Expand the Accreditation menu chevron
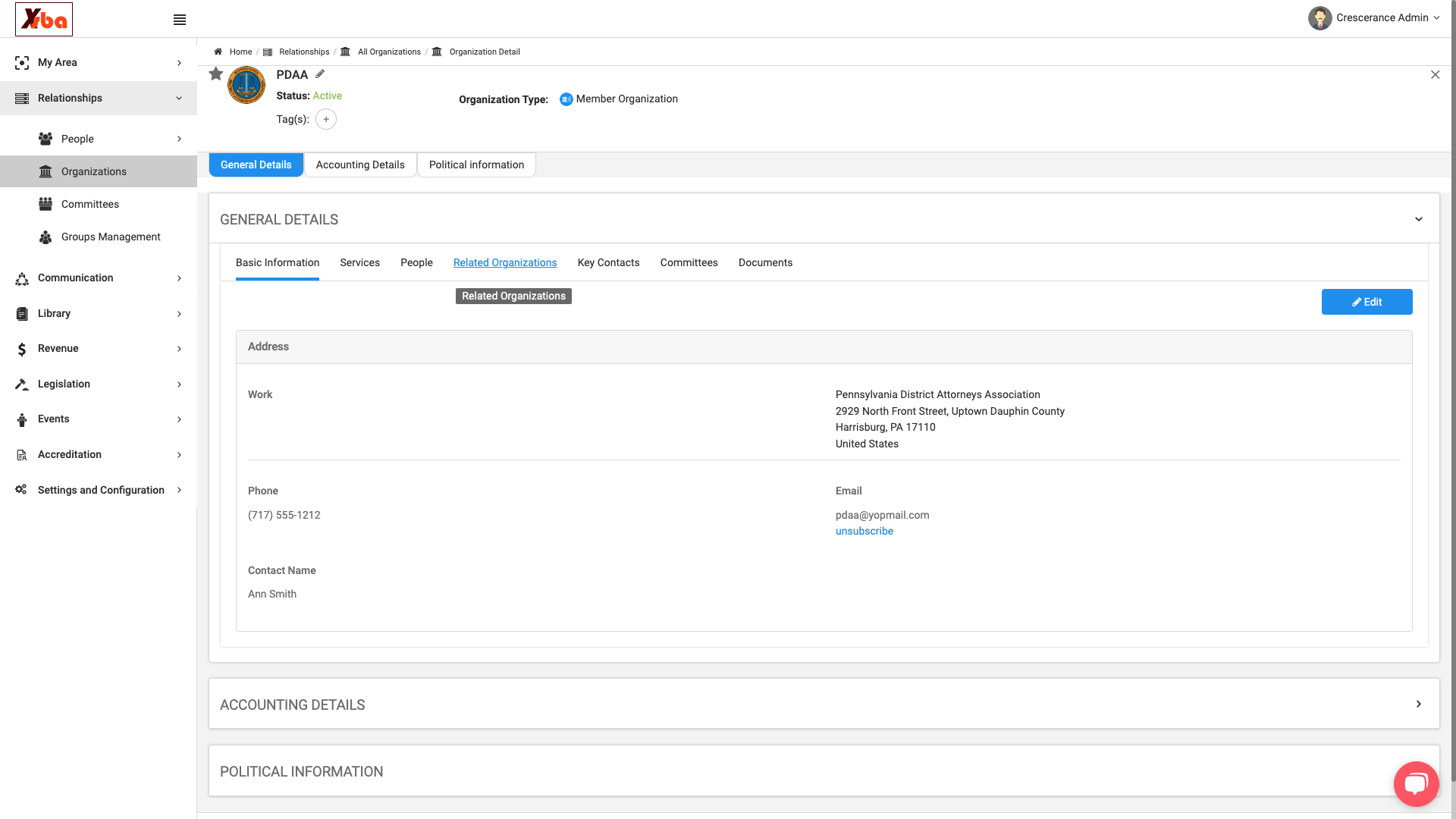 pyautogui.click(x=180, y=455)
